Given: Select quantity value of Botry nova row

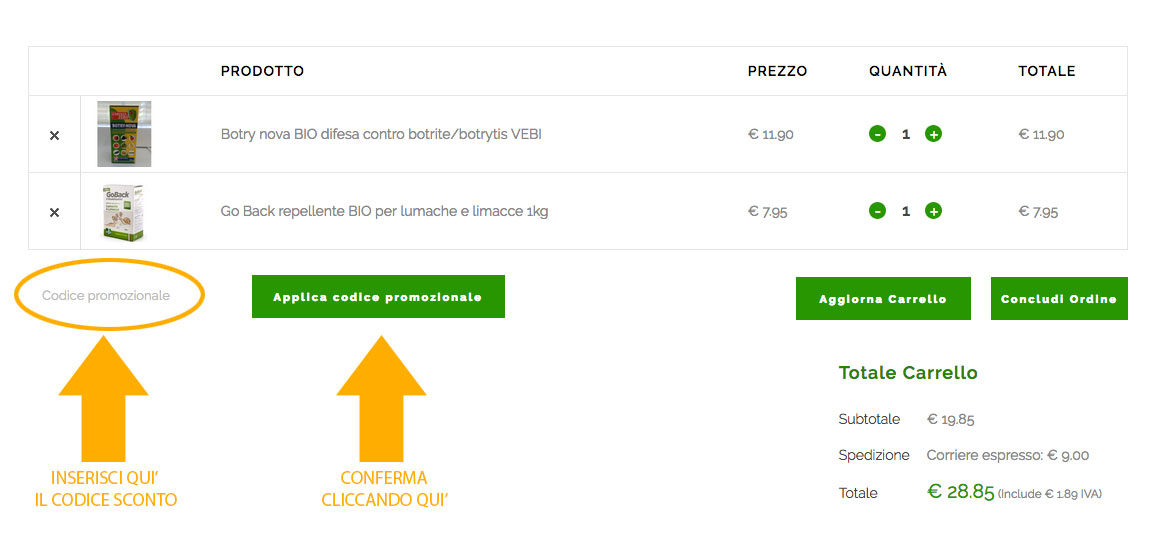Looking at the screenshot, I should pos(906,134).
